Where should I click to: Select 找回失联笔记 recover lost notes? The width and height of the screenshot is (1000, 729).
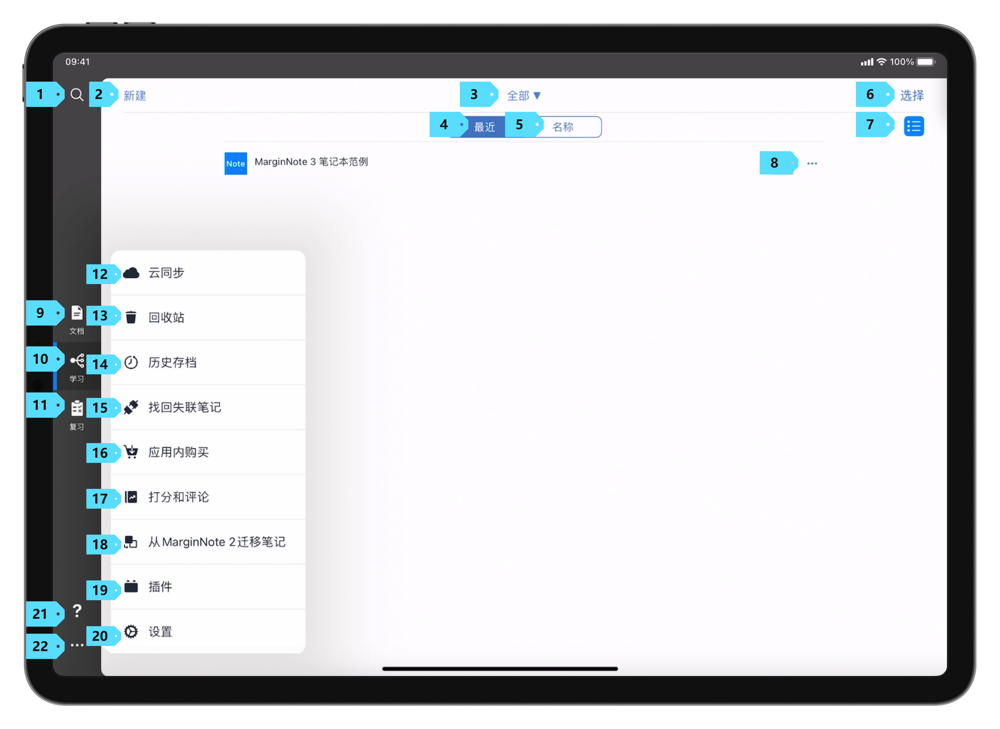point(185,408)
